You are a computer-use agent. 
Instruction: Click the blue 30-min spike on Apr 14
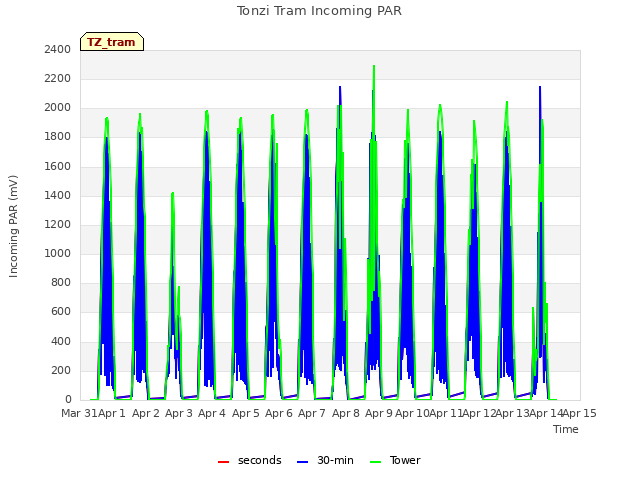pos(540,88)
